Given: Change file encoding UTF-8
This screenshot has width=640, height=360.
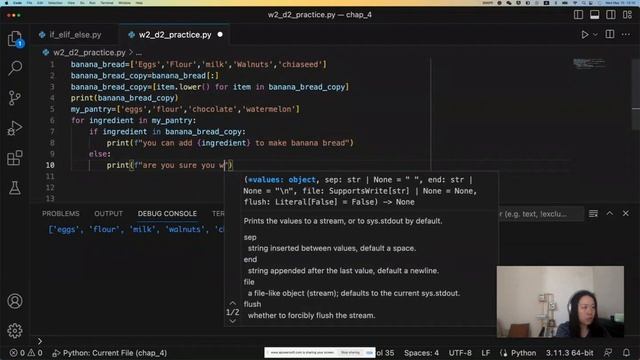Looking at the screenshot, I should tap(460, 353).
